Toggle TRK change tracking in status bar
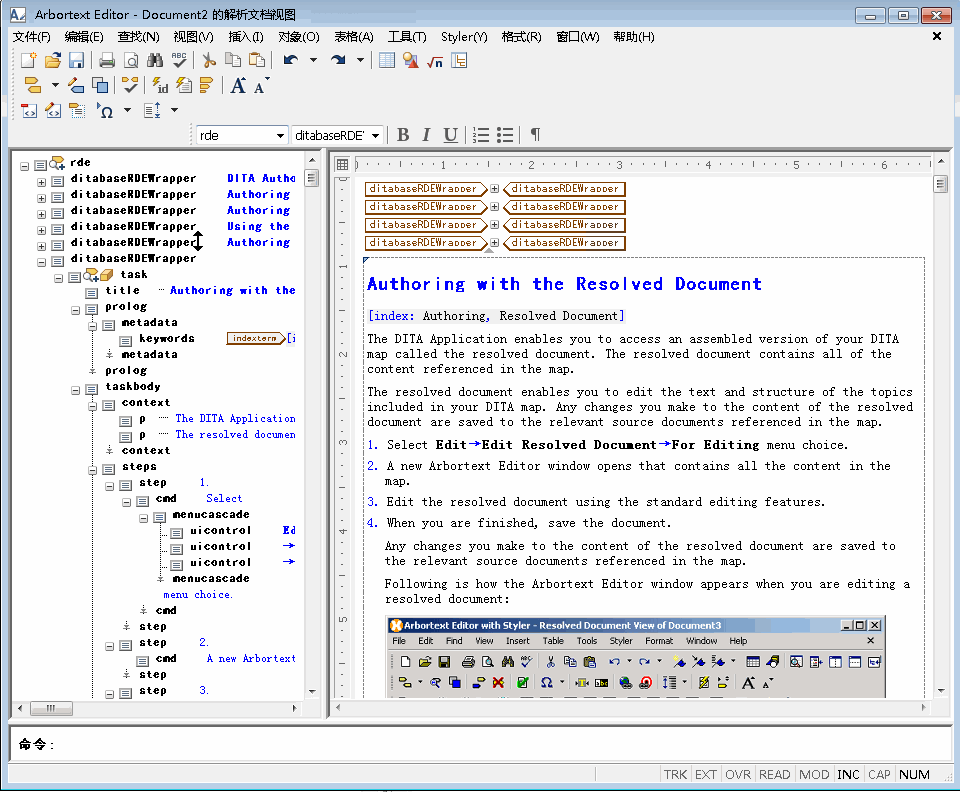The width and height of the screenshot is (960, 792). coord(675,774)
